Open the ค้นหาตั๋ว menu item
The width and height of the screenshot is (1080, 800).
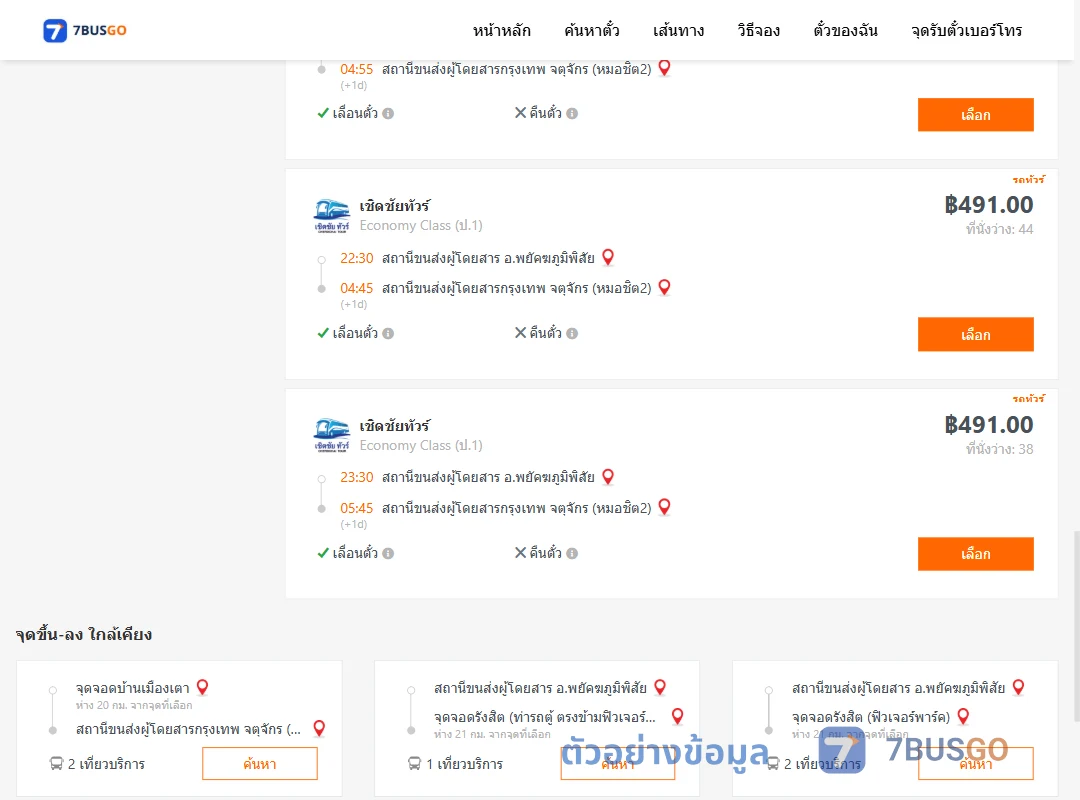point(592,30)
